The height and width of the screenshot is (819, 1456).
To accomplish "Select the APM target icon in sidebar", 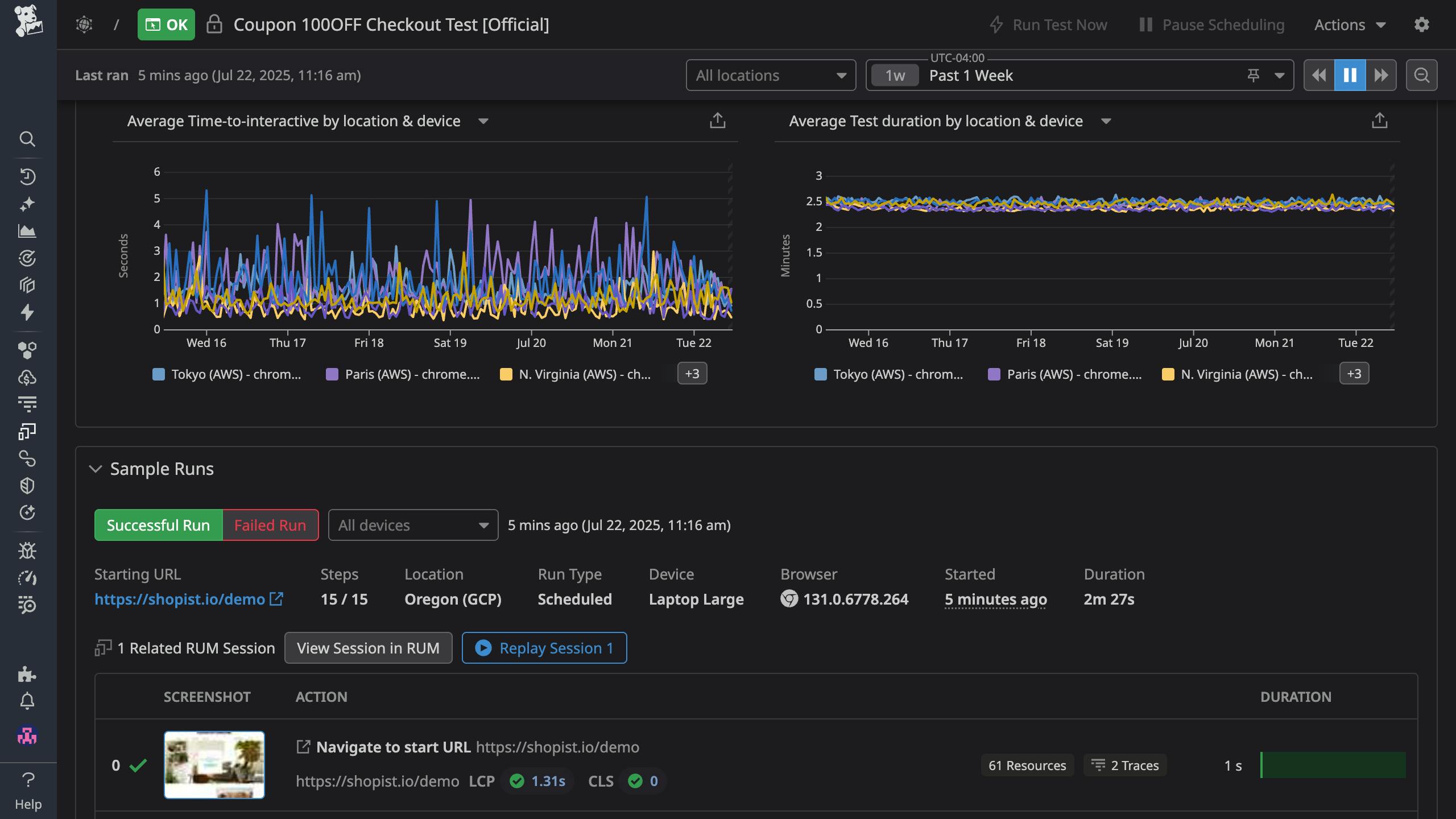I will click(x=28, y=258).
